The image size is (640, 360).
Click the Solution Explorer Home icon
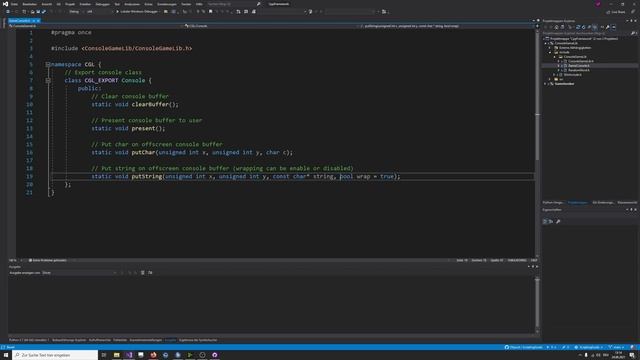(x=557, y=27)
